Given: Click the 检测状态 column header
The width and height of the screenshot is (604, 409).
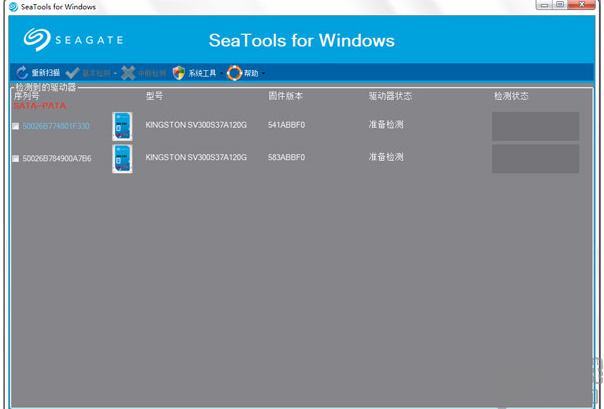Looking at the screenshot, I should (511, 96).
